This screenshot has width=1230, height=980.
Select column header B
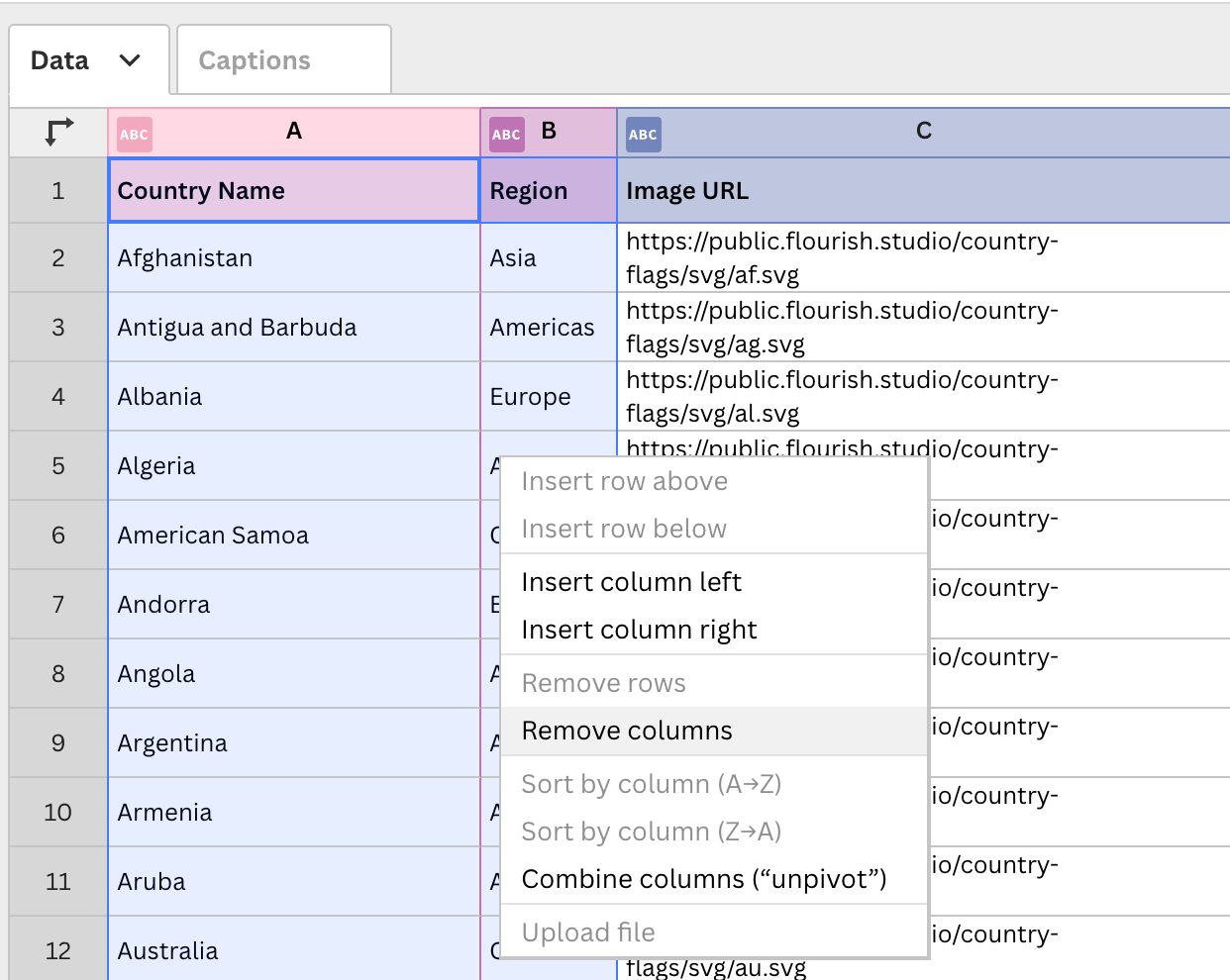click(x=551, y=130)
